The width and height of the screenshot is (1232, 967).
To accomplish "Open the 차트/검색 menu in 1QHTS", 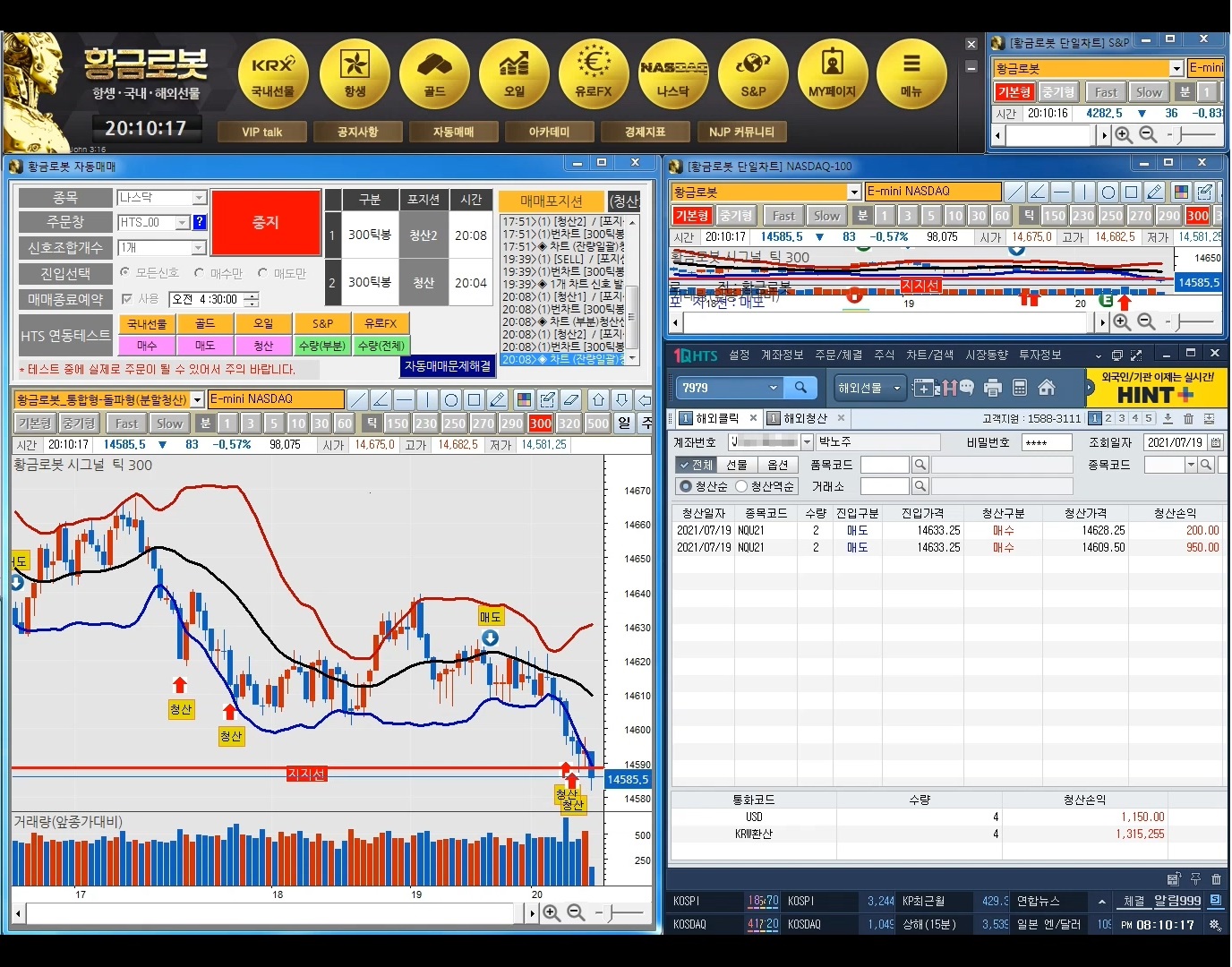I will [x=929, y=355].
